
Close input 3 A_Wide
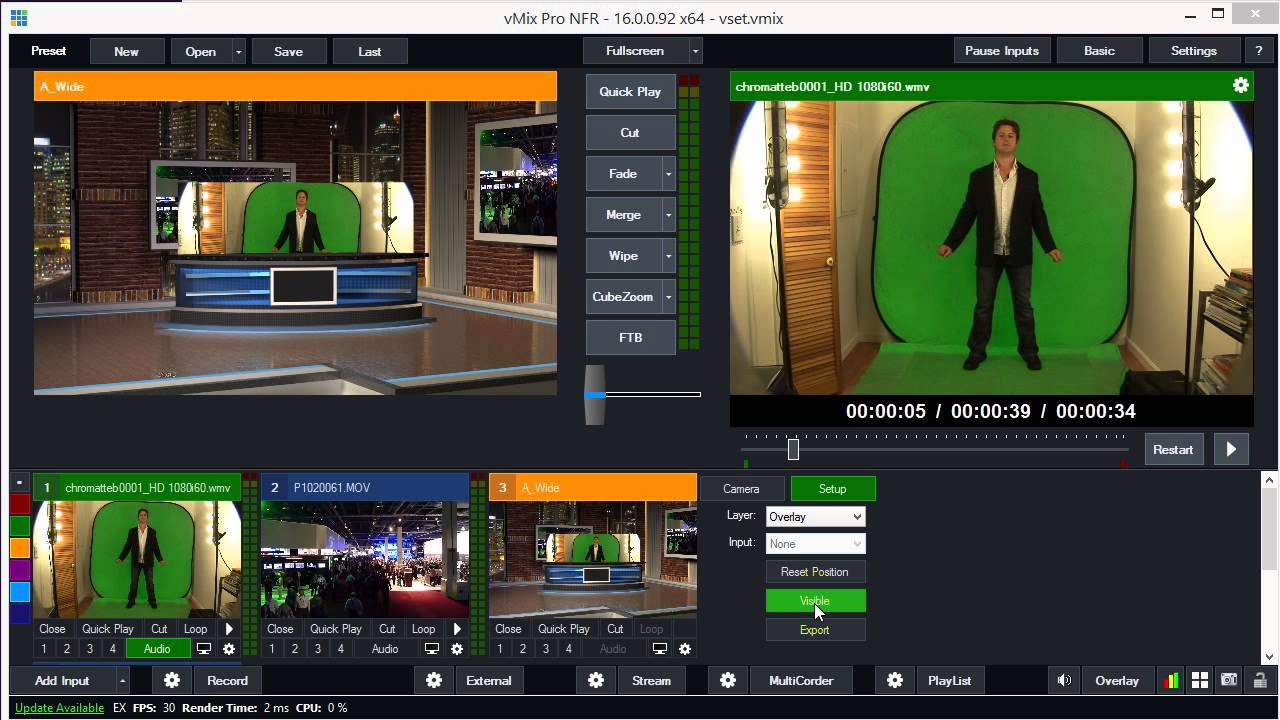[508, 629]
